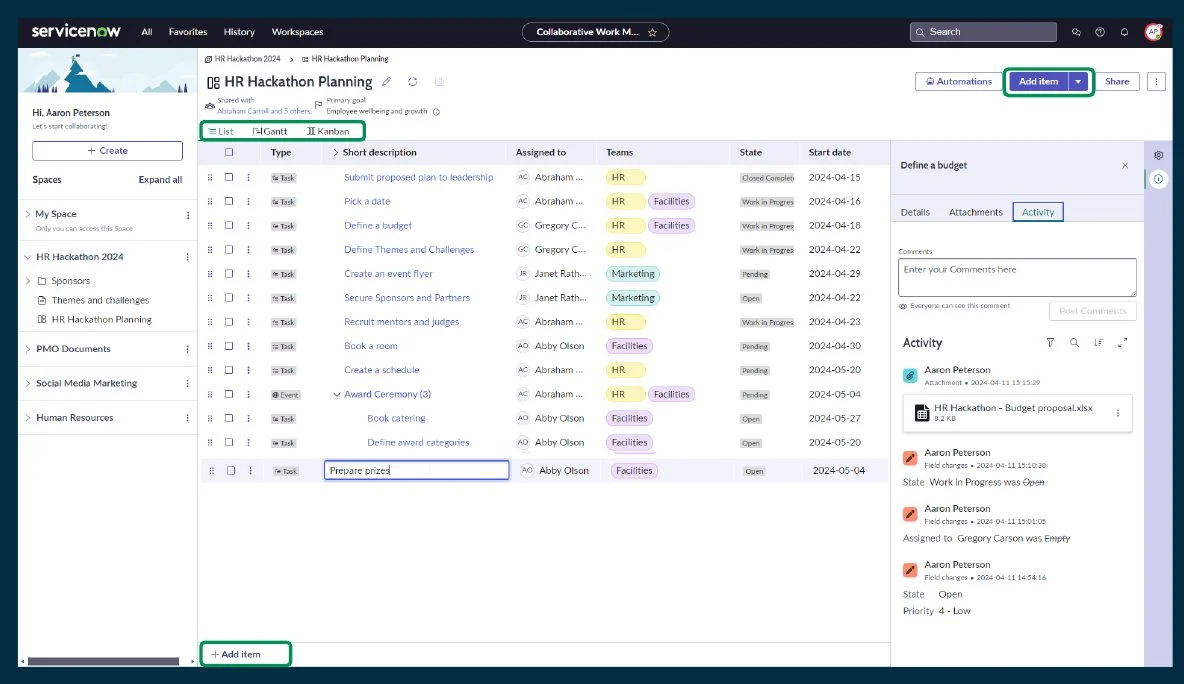Expand all via Short description header chevron
The image size is (1184, 684).
(335, 153)
